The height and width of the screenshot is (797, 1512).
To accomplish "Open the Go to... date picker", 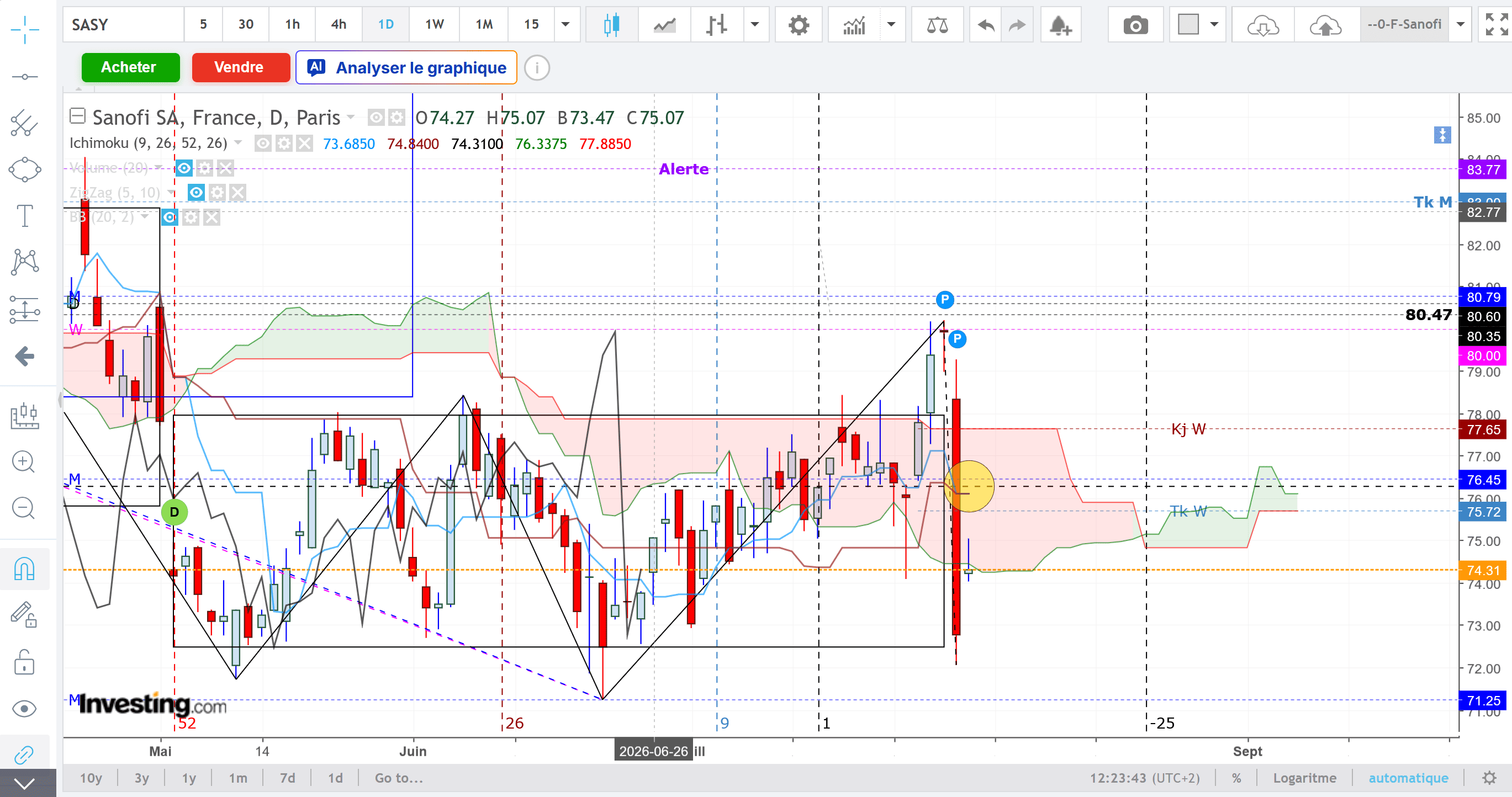I will pyautogui.click(x=399, y=778).
